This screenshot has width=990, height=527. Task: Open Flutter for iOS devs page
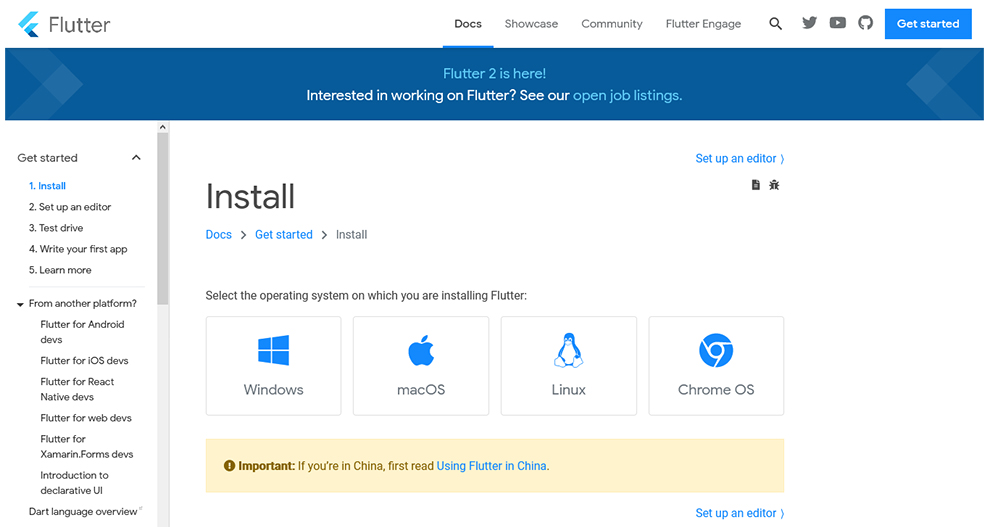coord(84,361)
